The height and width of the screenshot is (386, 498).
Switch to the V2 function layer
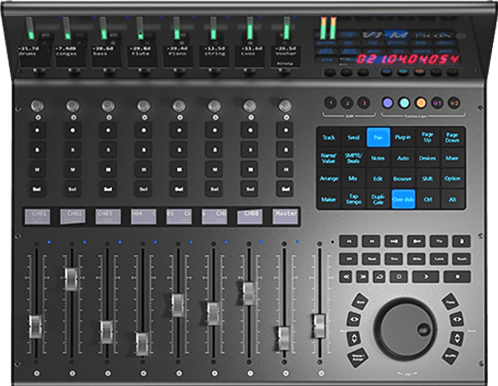pos(453,103)
